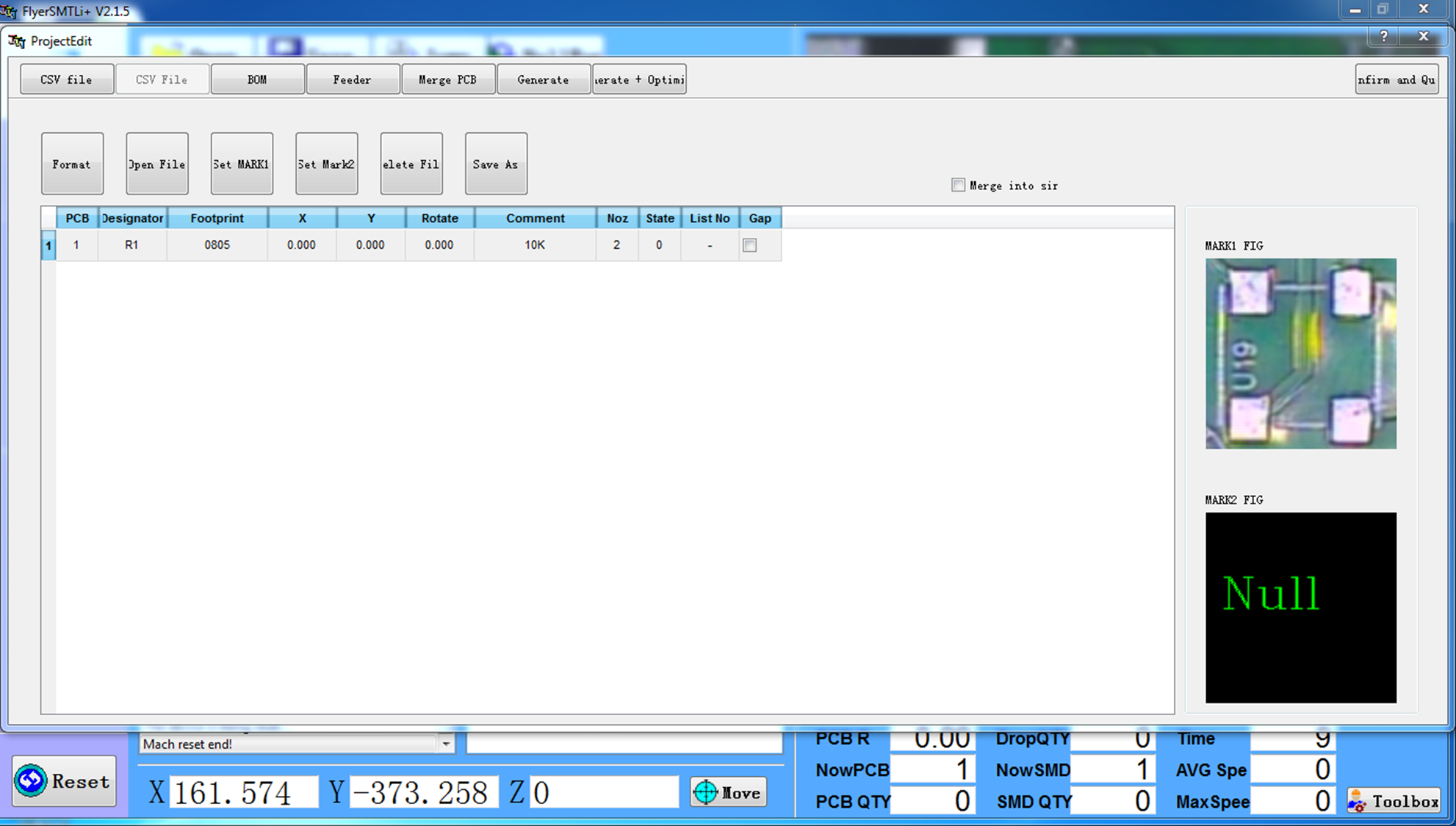Click the List No column header

[x=710, y=218]
